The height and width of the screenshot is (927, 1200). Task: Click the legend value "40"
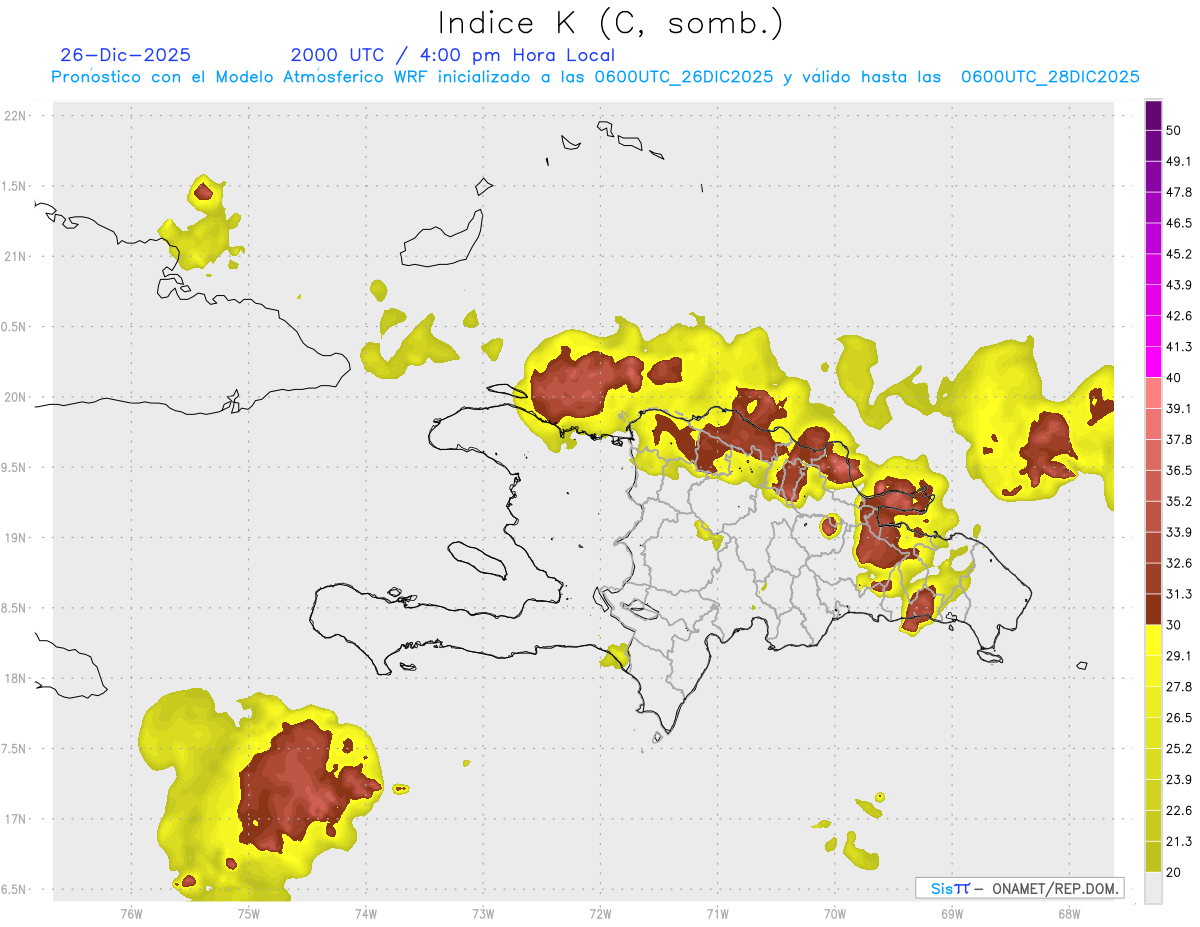coord(1173,377)
